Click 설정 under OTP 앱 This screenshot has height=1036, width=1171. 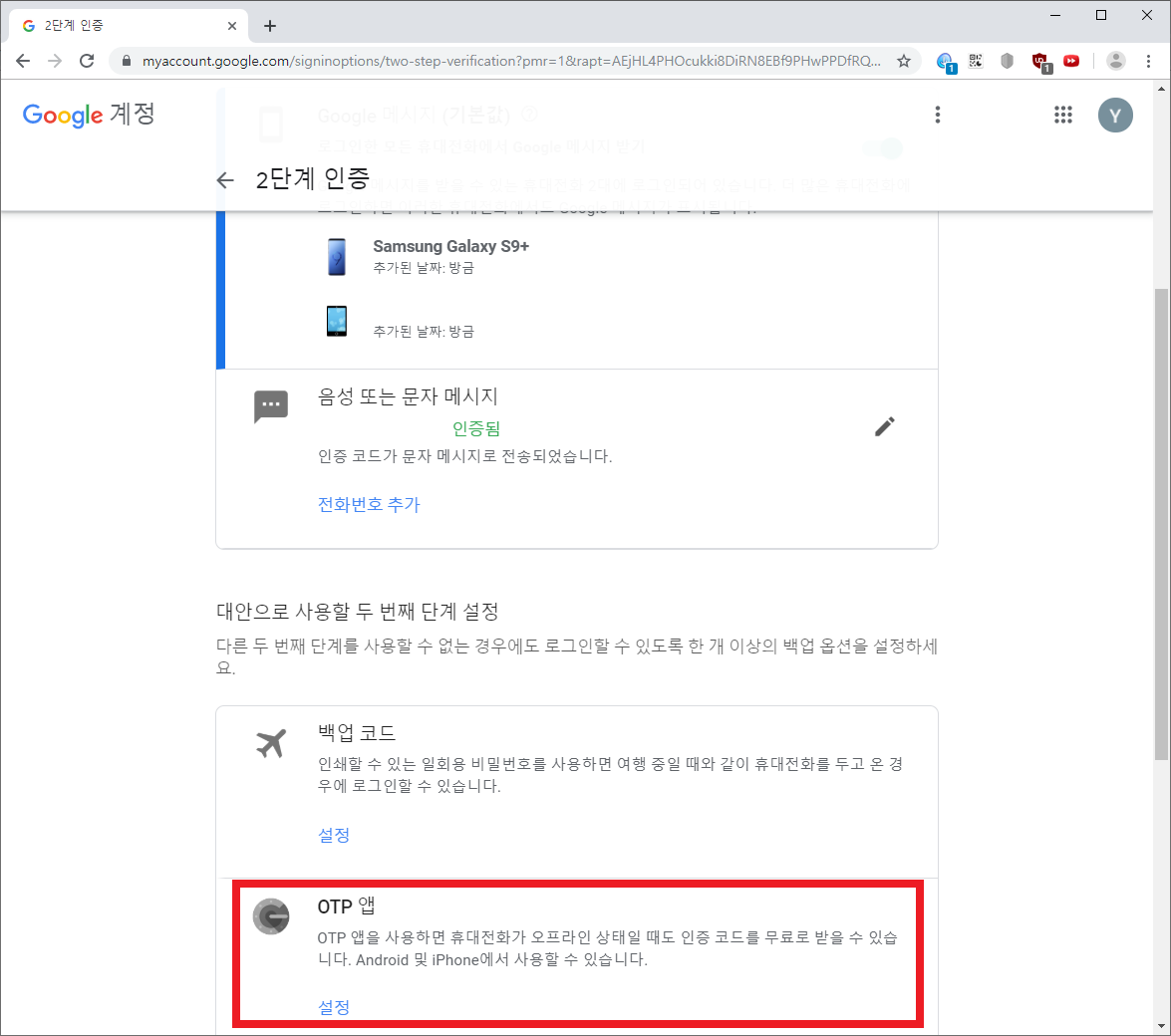pyautogui.click(x=334, y=1008)
